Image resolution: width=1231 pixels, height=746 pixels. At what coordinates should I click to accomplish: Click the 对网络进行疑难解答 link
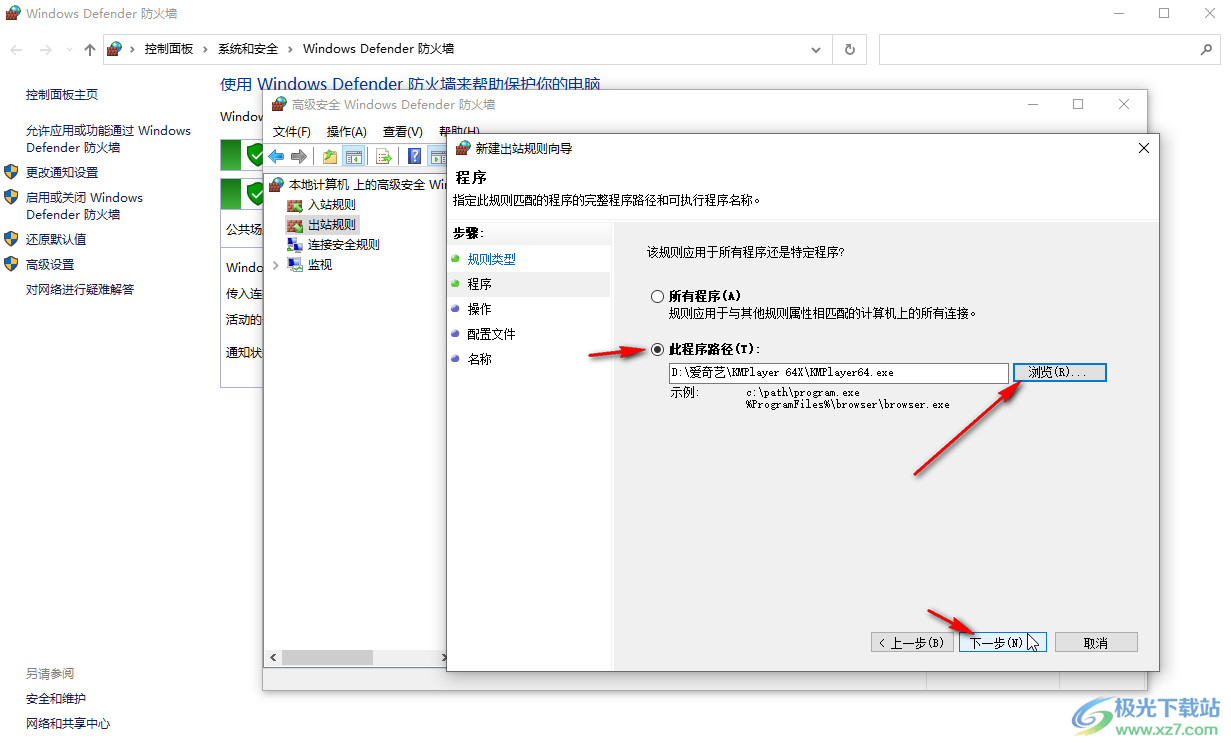click(x=80, y=289)
